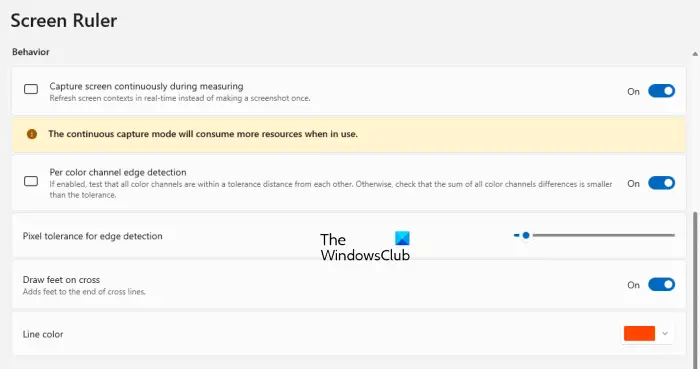Screen dimensions: 700x369
Task: Click 'Refresh screen contexts in real-time' description
Action: pyautogui.click(x=179, y=98)
